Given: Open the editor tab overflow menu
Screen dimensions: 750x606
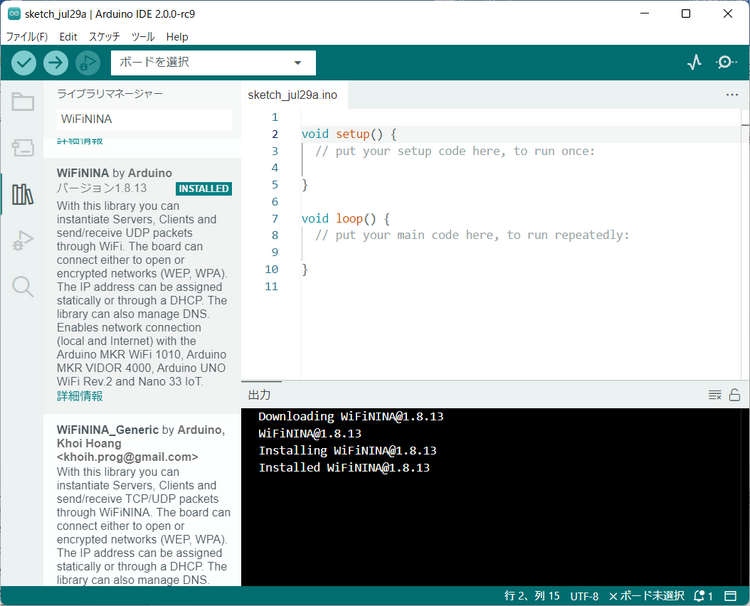Looking at the screenshot, I should [732, 95].
